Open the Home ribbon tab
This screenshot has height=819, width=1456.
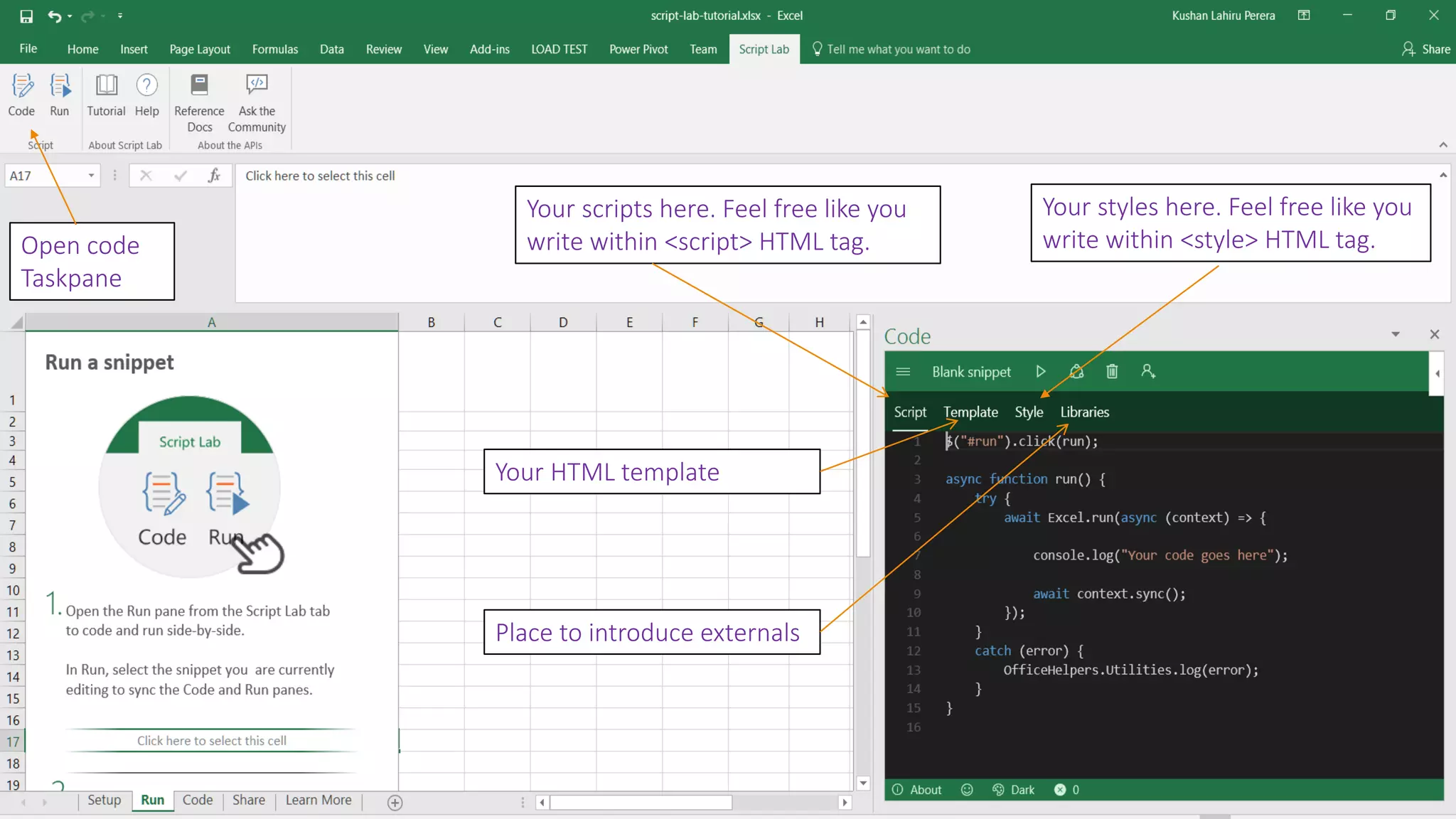(82, 49)
